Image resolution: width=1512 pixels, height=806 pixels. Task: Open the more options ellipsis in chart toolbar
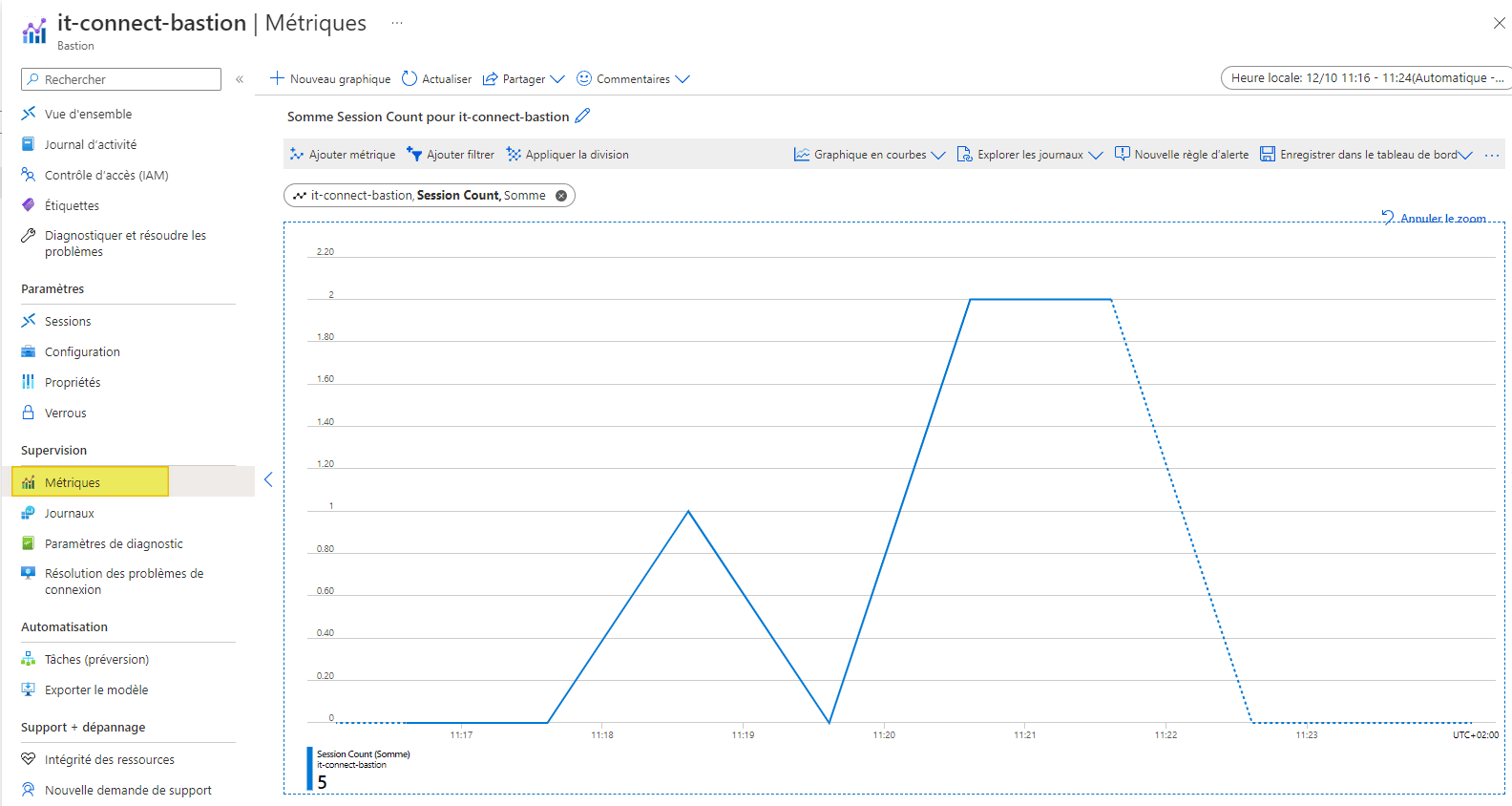coord(1492,155)
